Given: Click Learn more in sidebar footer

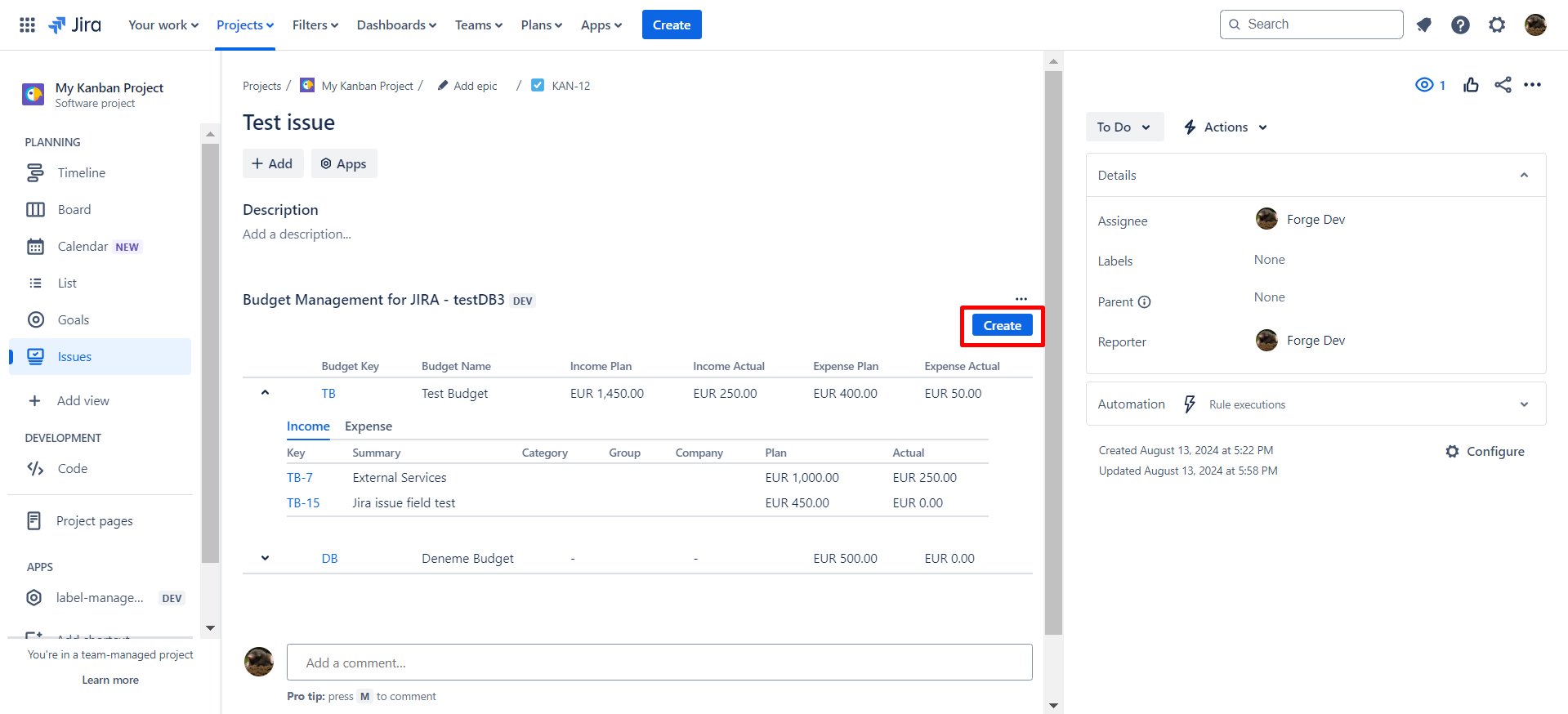Looking at the screenshot, I should pos(110,681).
